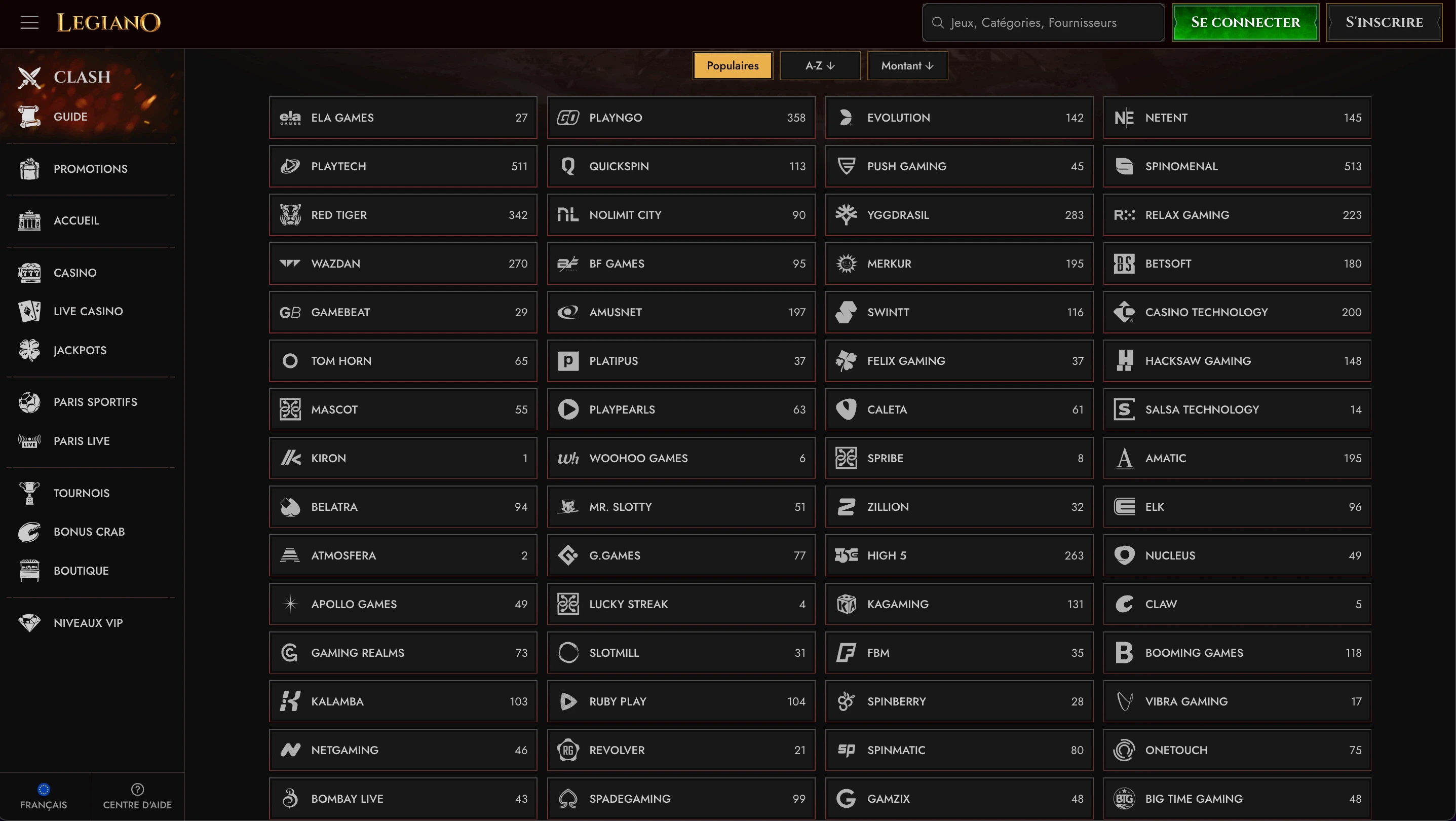The image size is (1456, 821).
Task: Click the Paris Live broadcast icon
Action: coord(29,441)
